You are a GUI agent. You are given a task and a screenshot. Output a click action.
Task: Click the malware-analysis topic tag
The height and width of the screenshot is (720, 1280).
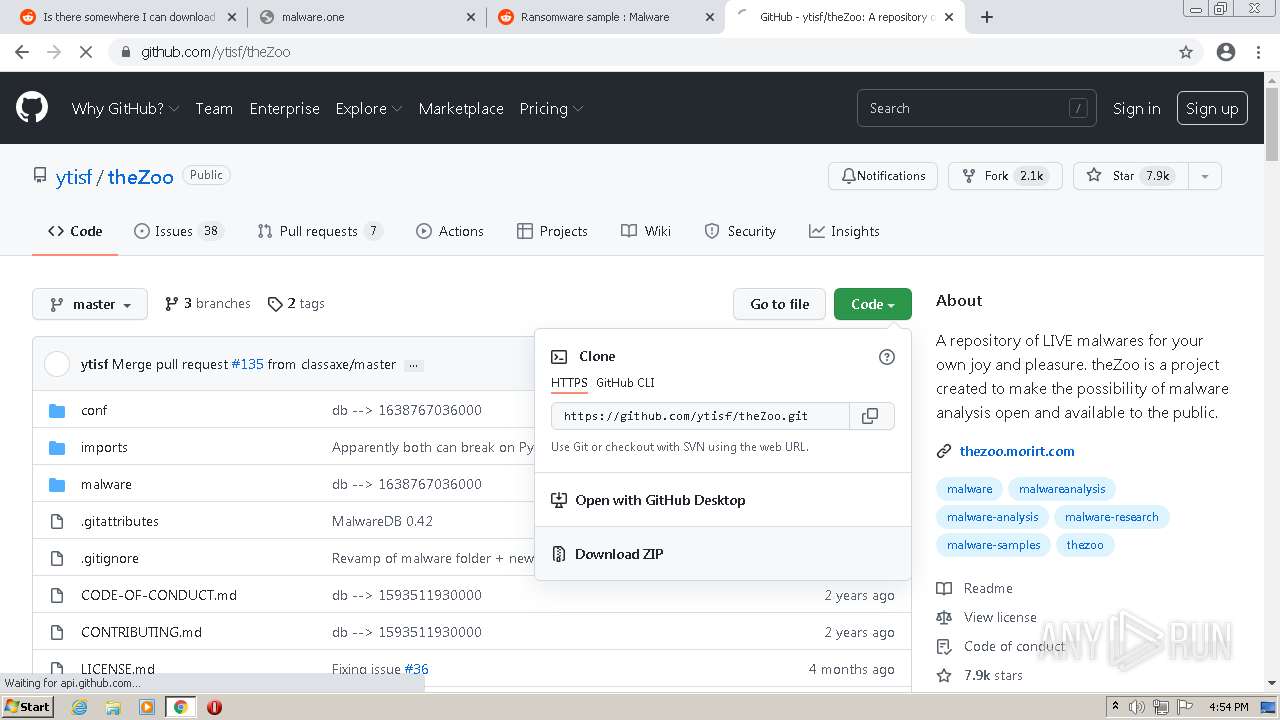point(993,517)
